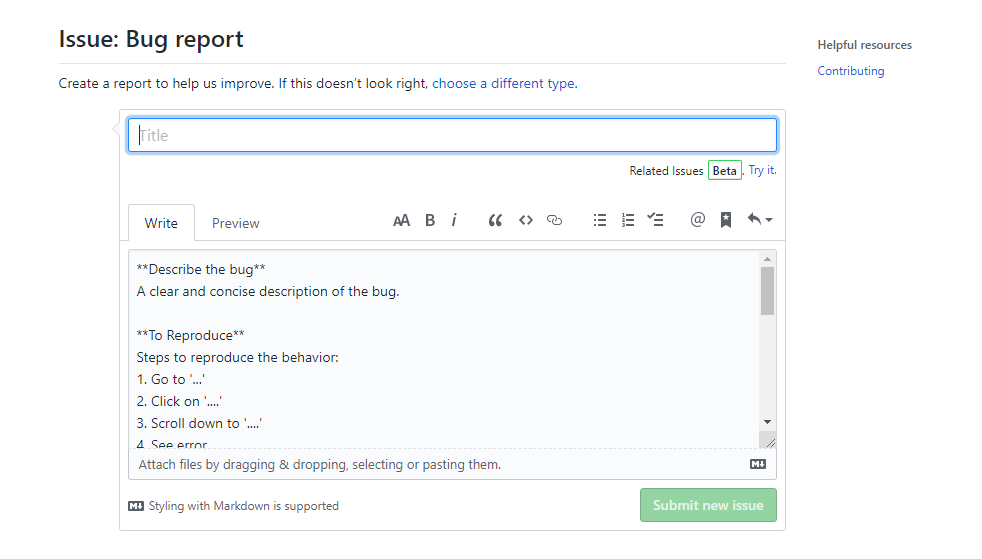Click the scrollbar up arrow in the text area
This screenshot has height=559, width=982.
(x=767, y=259)
